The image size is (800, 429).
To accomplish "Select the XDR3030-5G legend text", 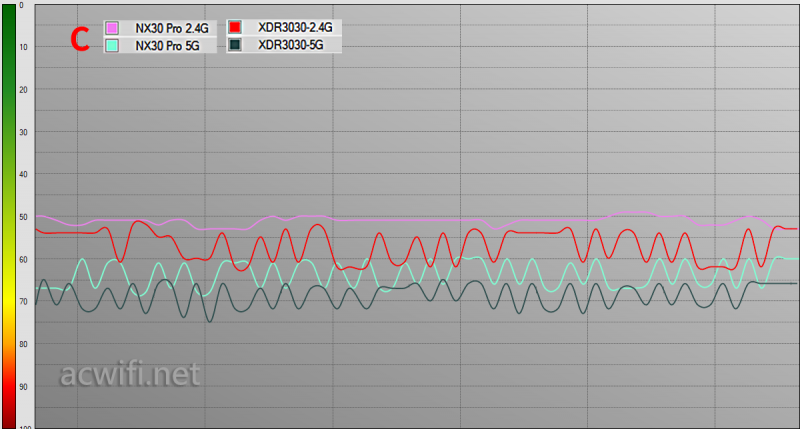I will pyautogui.click(x=290, y=45).
